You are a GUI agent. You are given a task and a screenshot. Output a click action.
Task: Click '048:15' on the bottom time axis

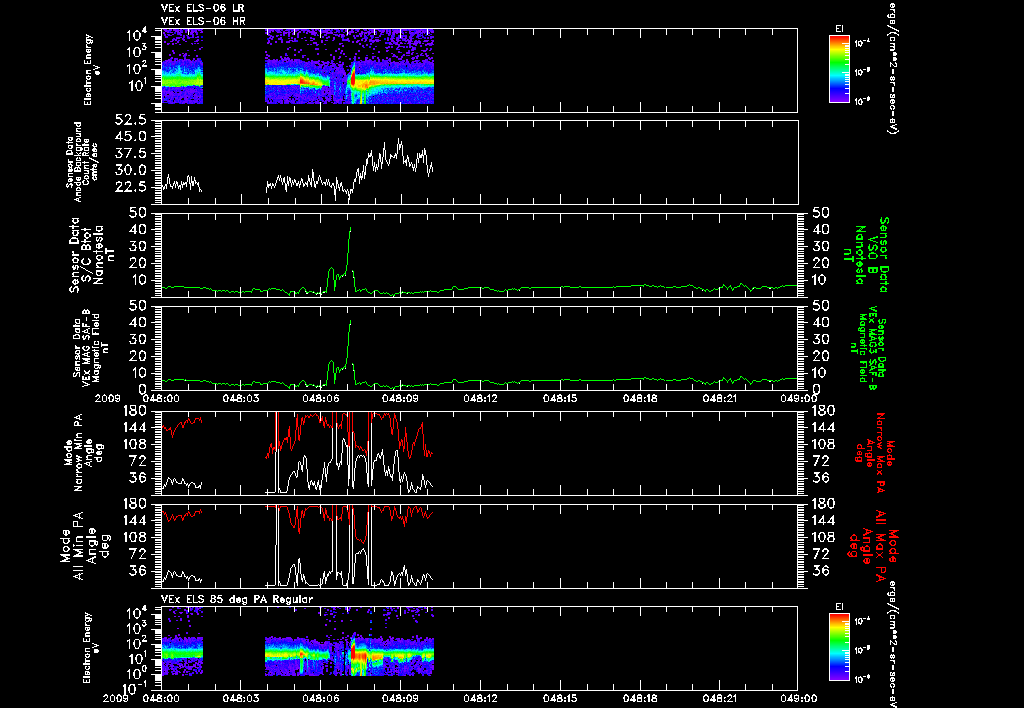point(560,698)
